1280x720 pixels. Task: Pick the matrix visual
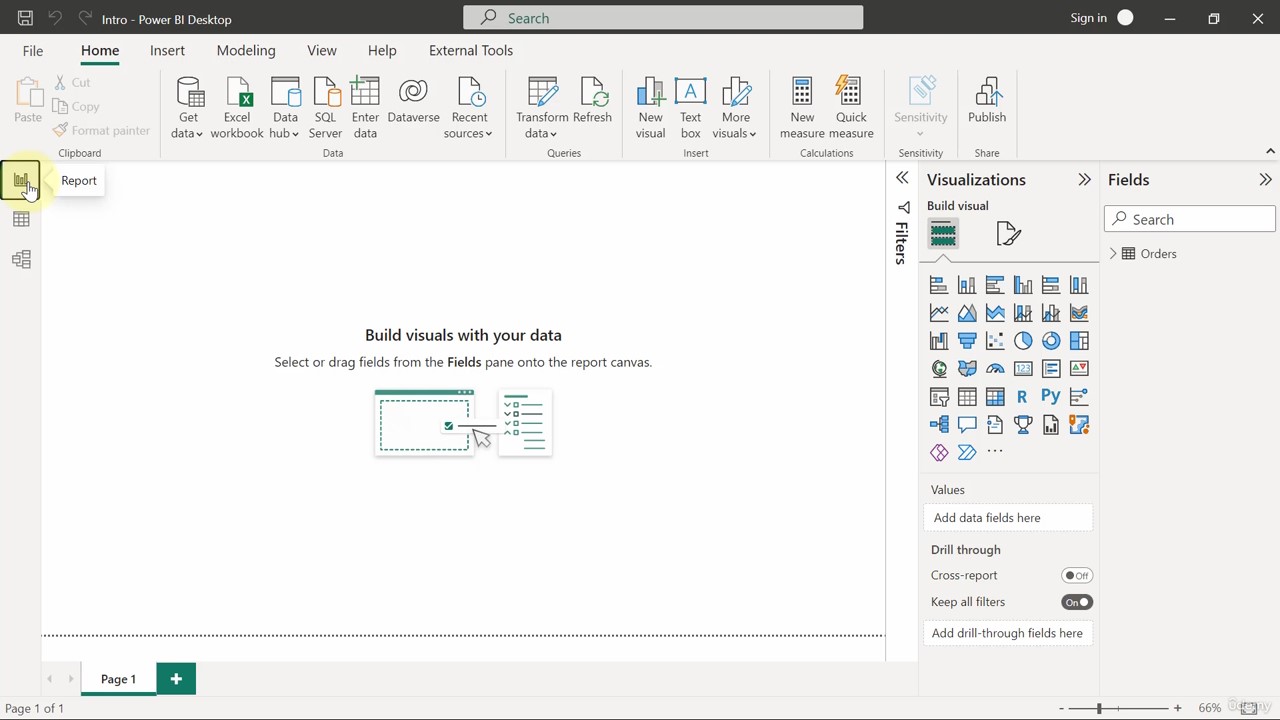tap(995, 397)
